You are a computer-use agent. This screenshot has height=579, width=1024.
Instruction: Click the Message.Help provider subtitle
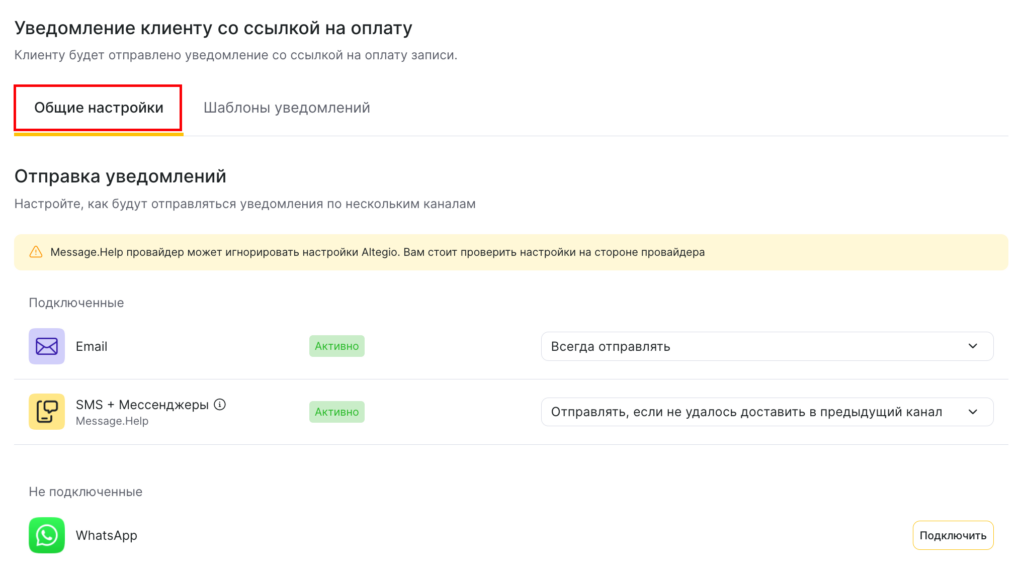[112, 422]
